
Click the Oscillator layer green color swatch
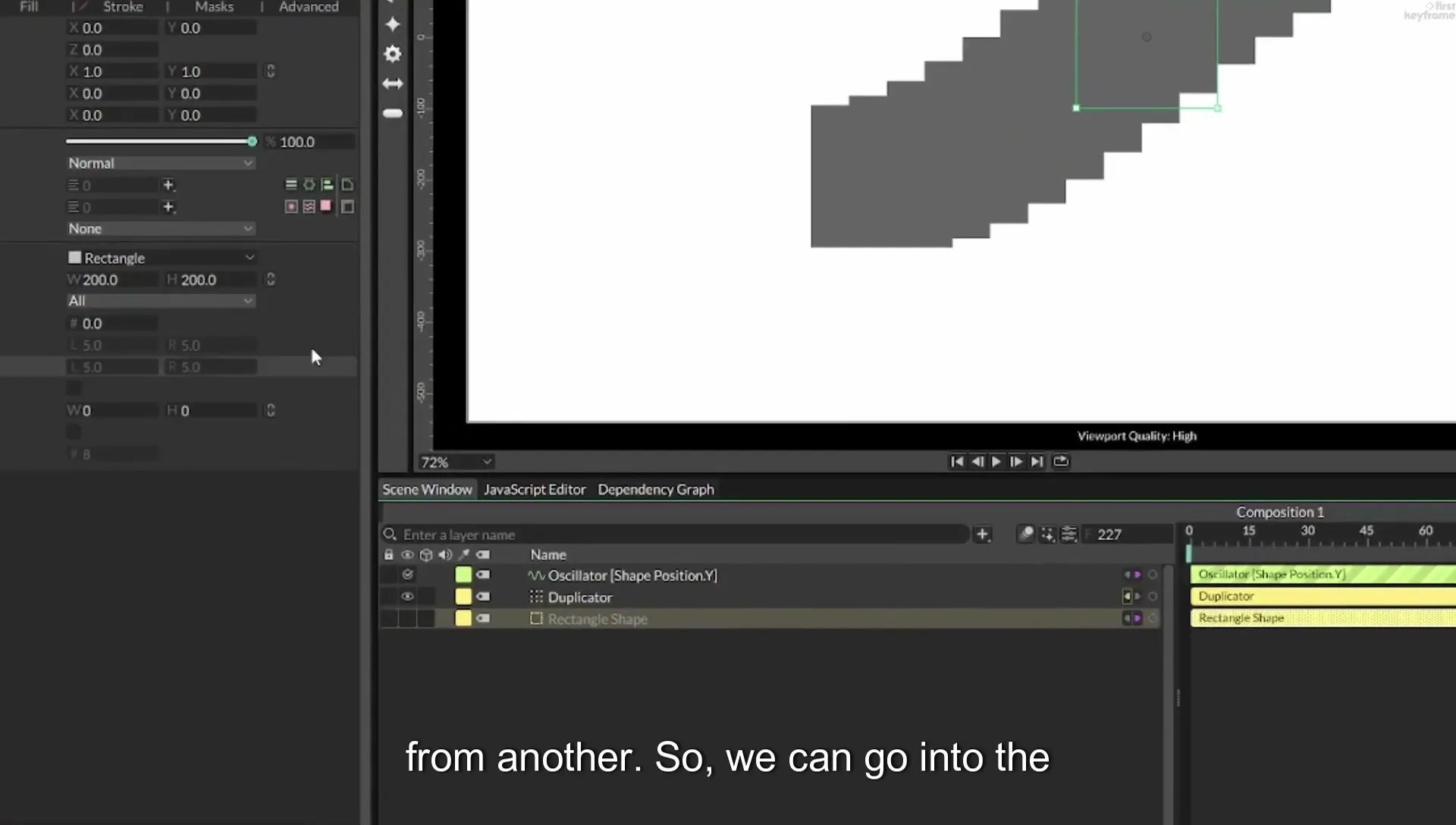tap(463, 575)
